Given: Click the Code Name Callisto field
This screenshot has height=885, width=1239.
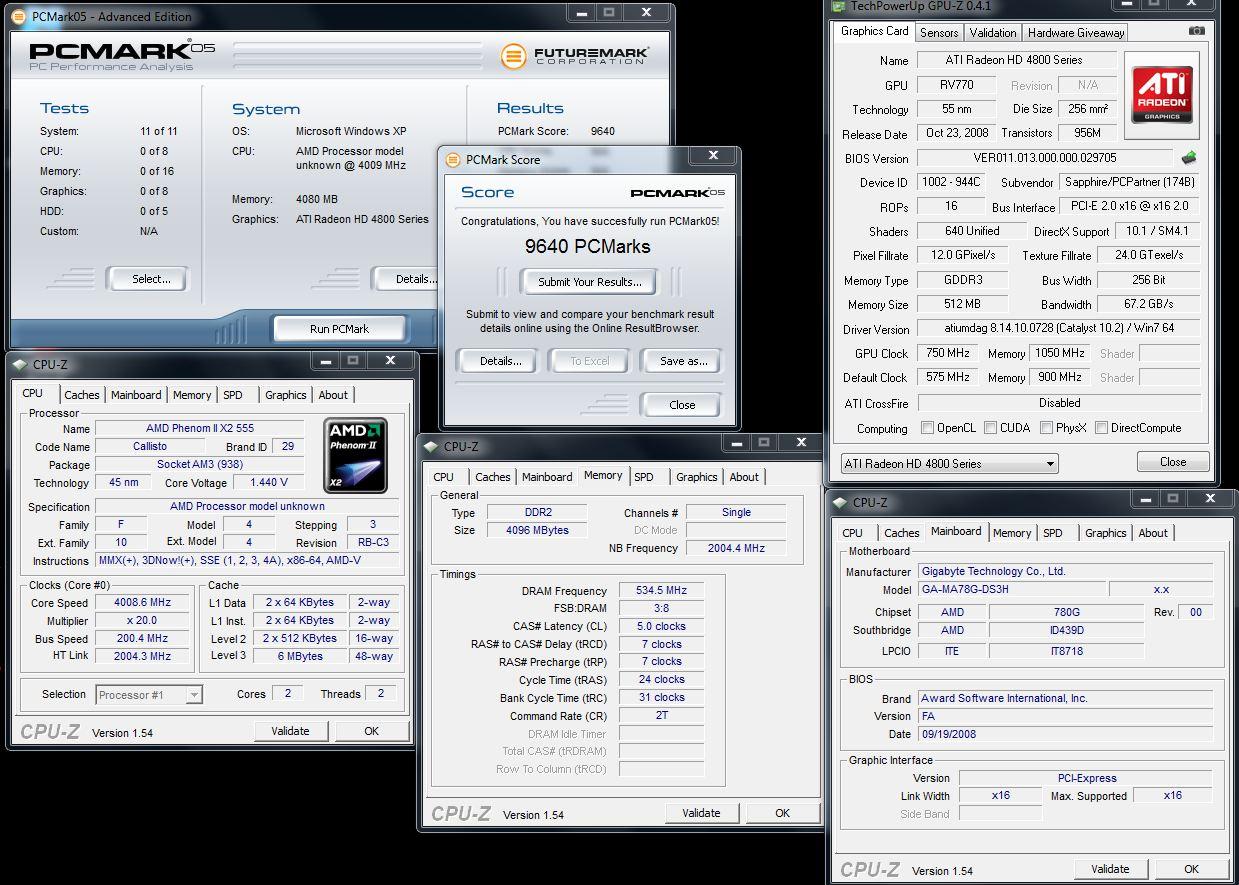Looking at the screenshot, I should coord(150,447).
